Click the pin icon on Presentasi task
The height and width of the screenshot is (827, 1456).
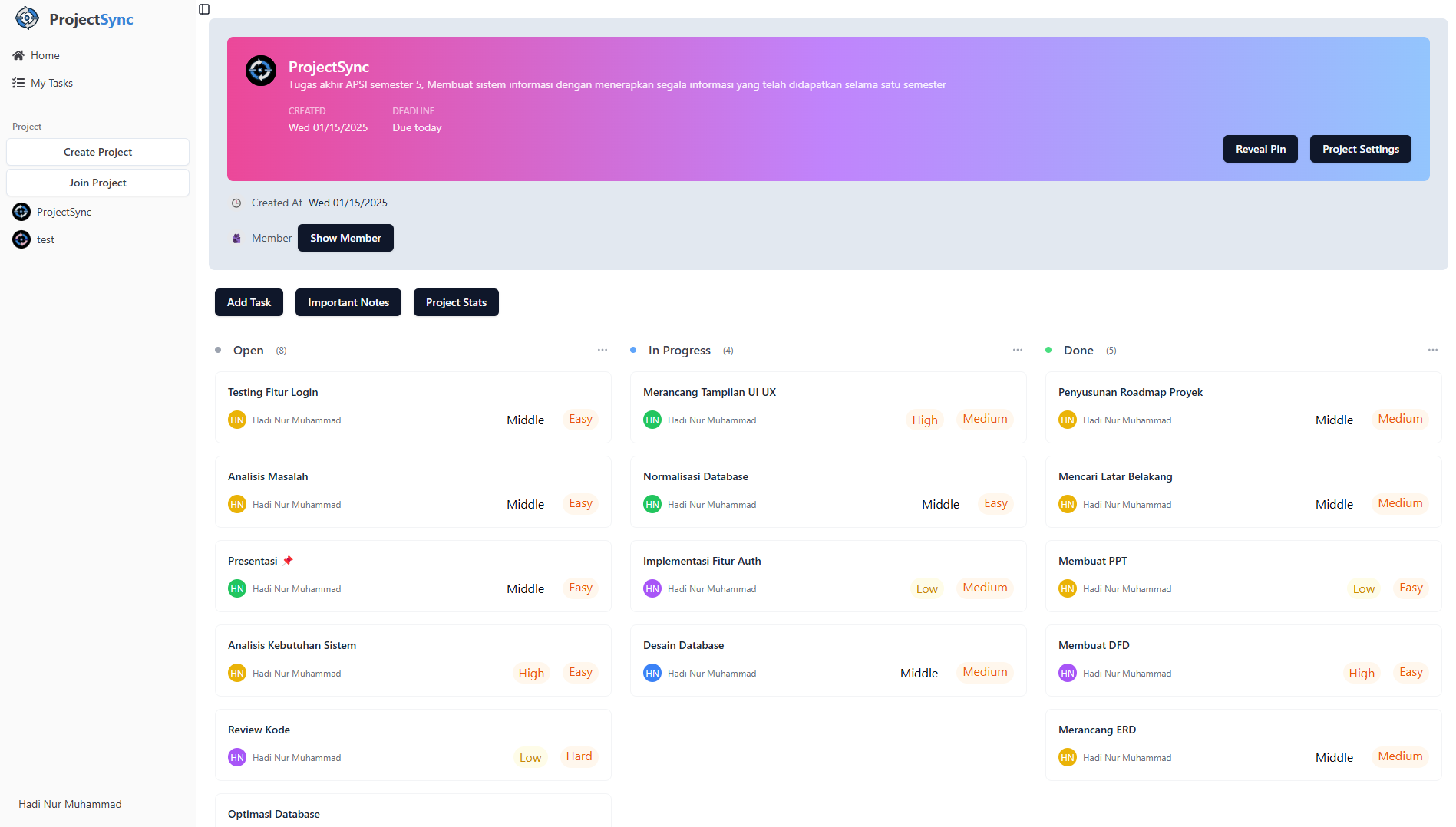pos(288,561)
